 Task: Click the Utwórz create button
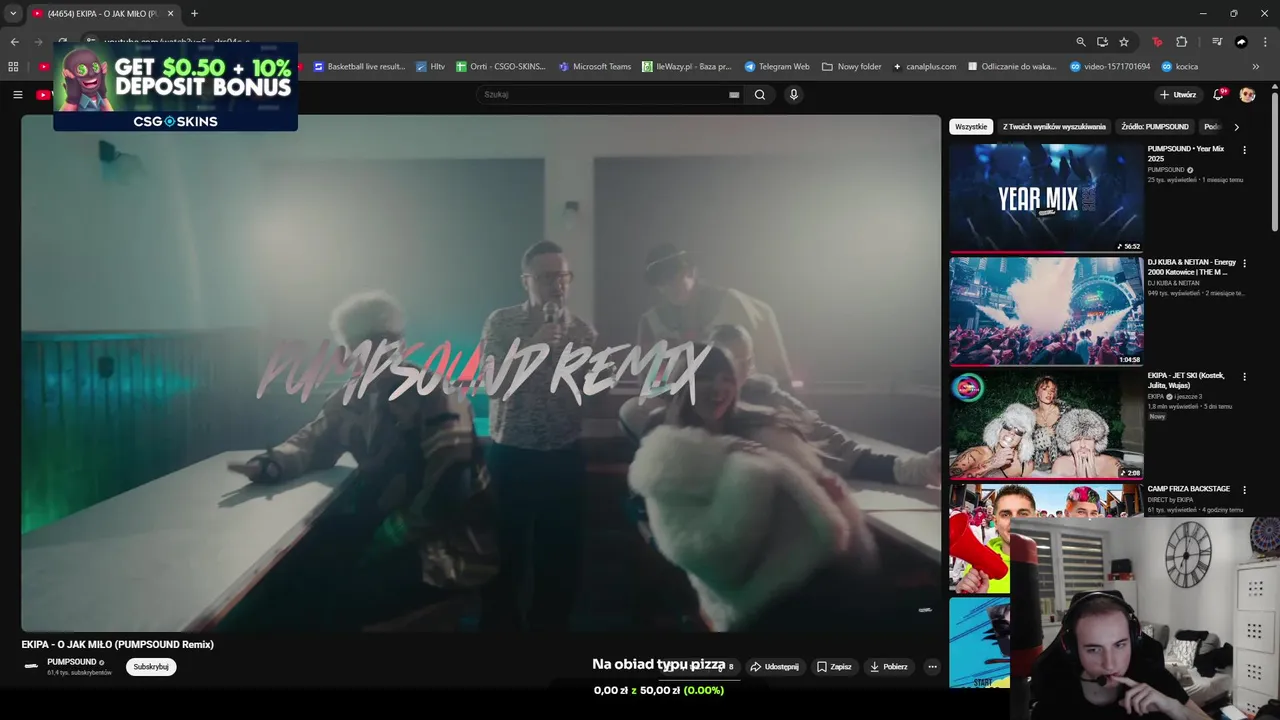[1178, 95]
